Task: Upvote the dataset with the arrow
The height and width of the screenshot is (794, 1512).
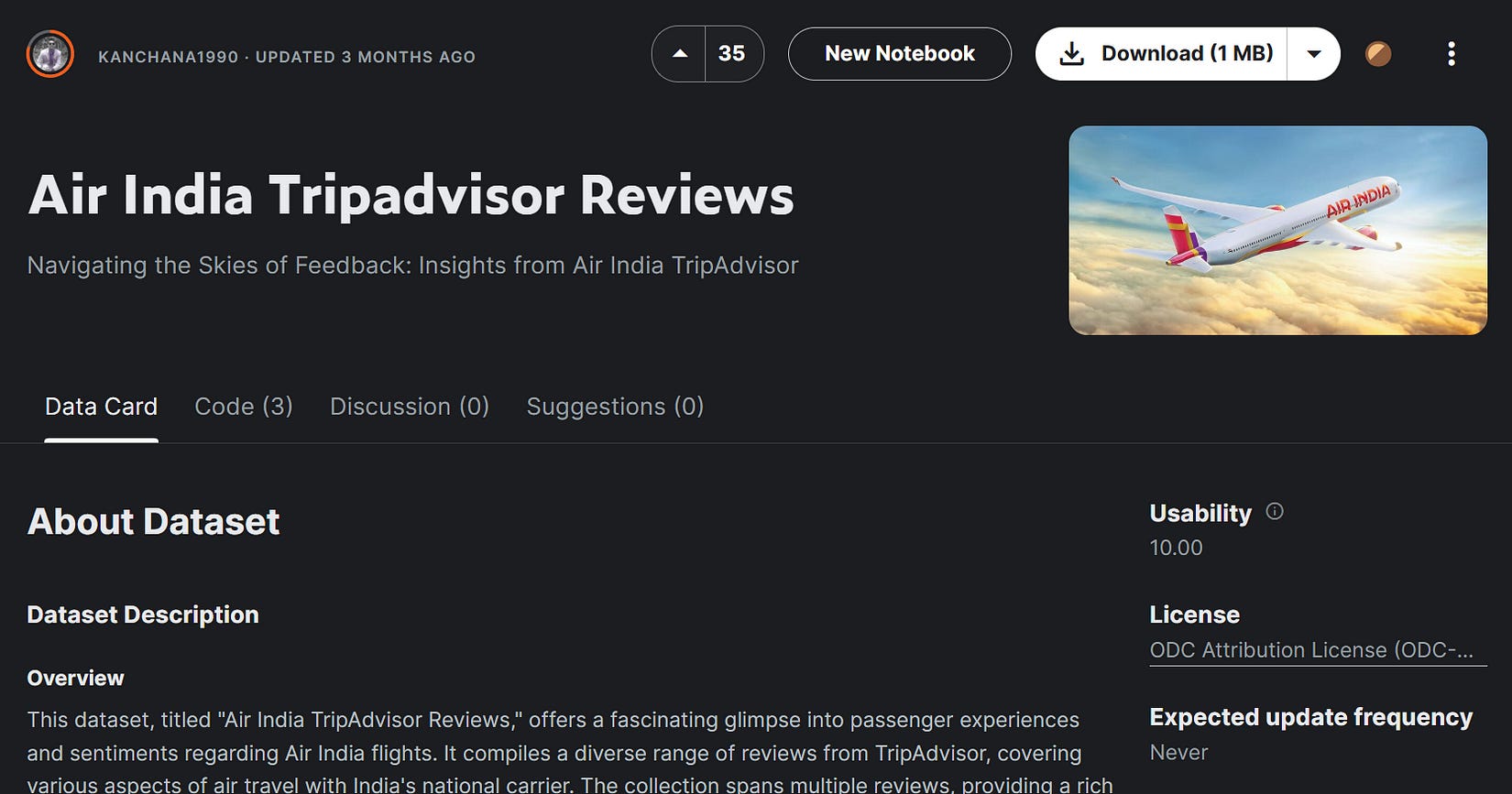Action: point(679,54)
